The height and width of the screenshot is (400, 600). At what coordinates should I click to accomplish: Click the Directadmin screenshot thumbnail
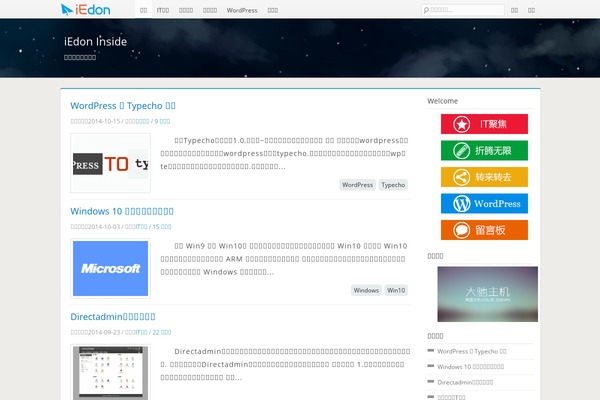pos(111,372)
